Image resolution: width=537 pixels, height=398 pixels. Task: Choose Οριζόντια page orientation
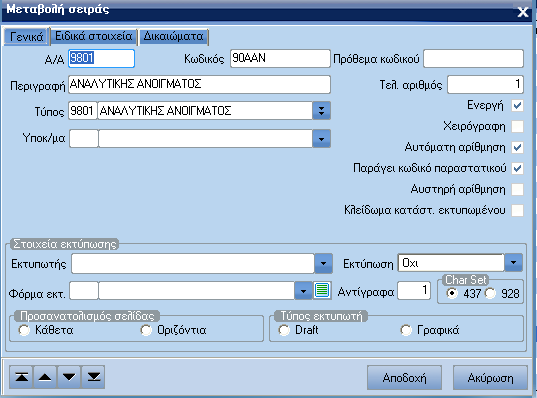click(146, 330)
